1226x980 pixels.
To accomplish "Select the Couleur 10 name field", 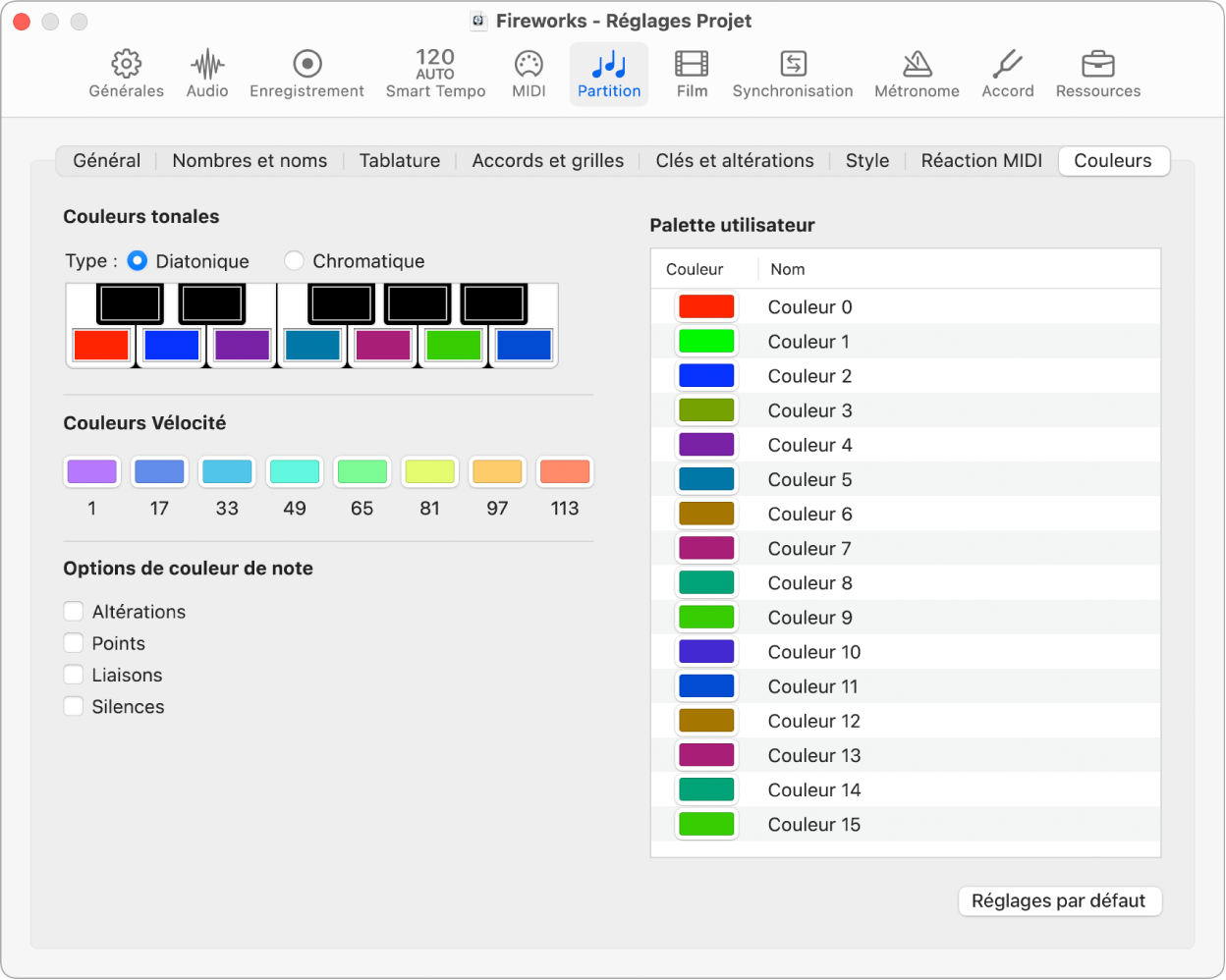I will click(814, 652).
